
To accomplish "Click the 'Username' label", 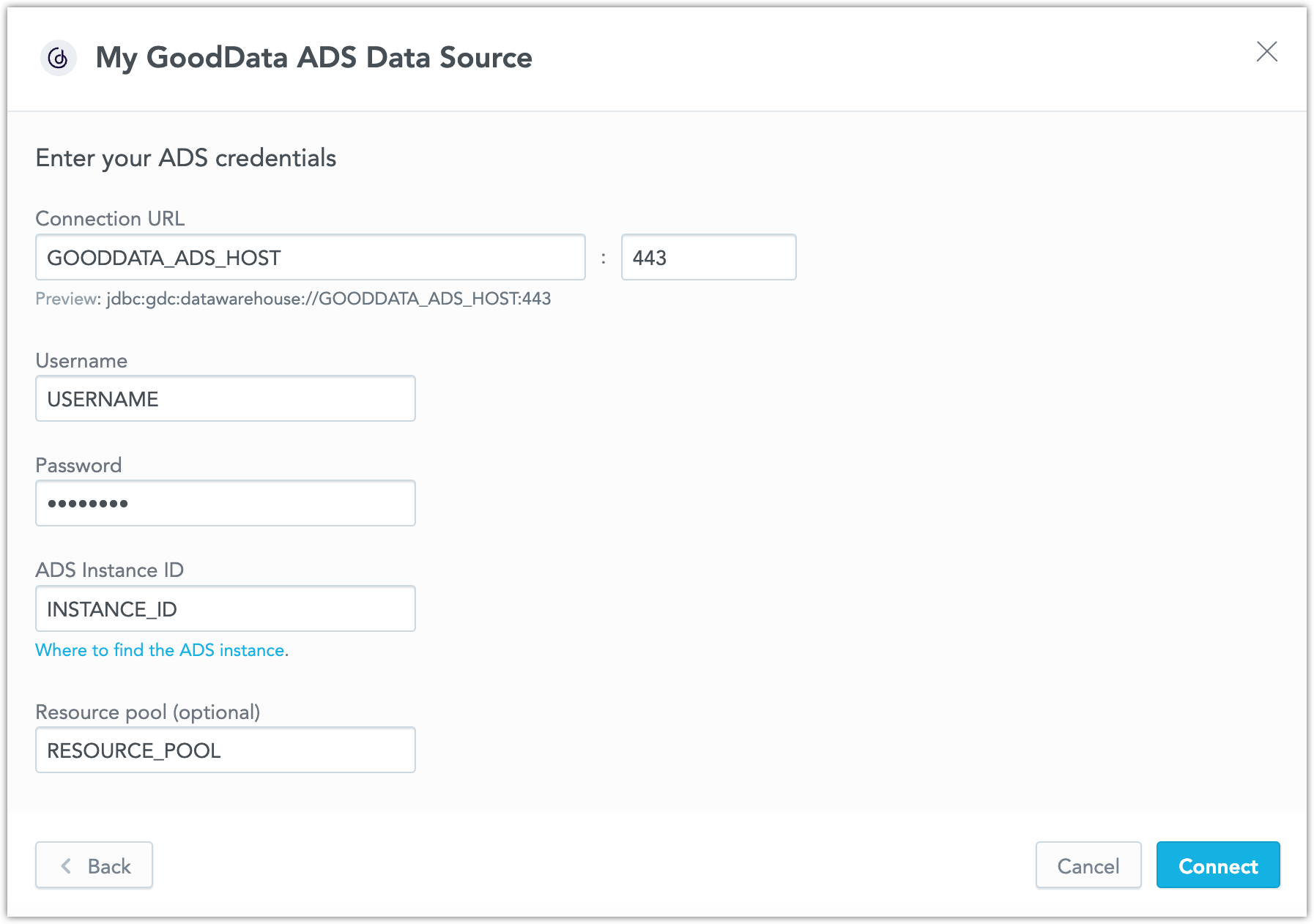I will click(x=81, y=361).
